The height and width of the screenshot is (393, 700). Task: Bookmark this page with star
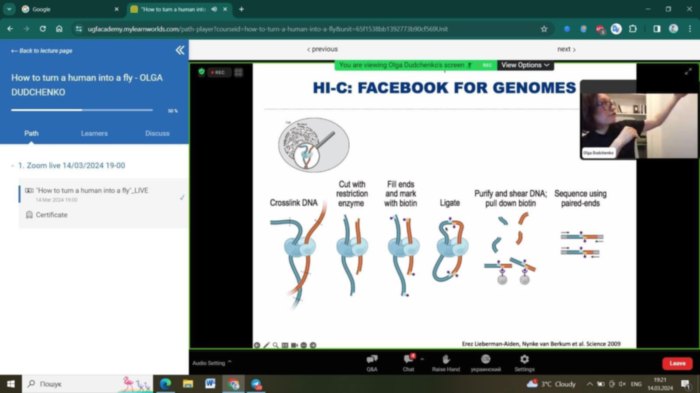[x=544, y=29]
